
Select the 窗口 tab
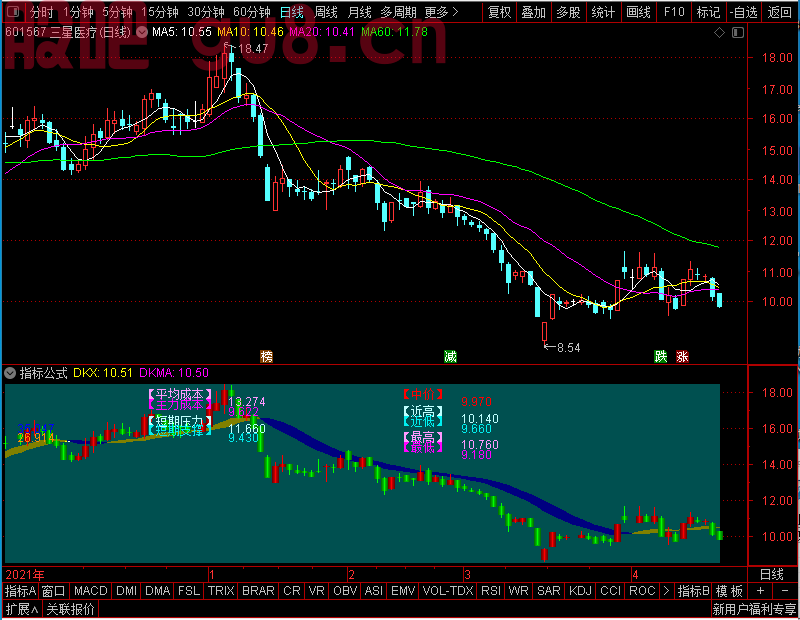[54, 590]
